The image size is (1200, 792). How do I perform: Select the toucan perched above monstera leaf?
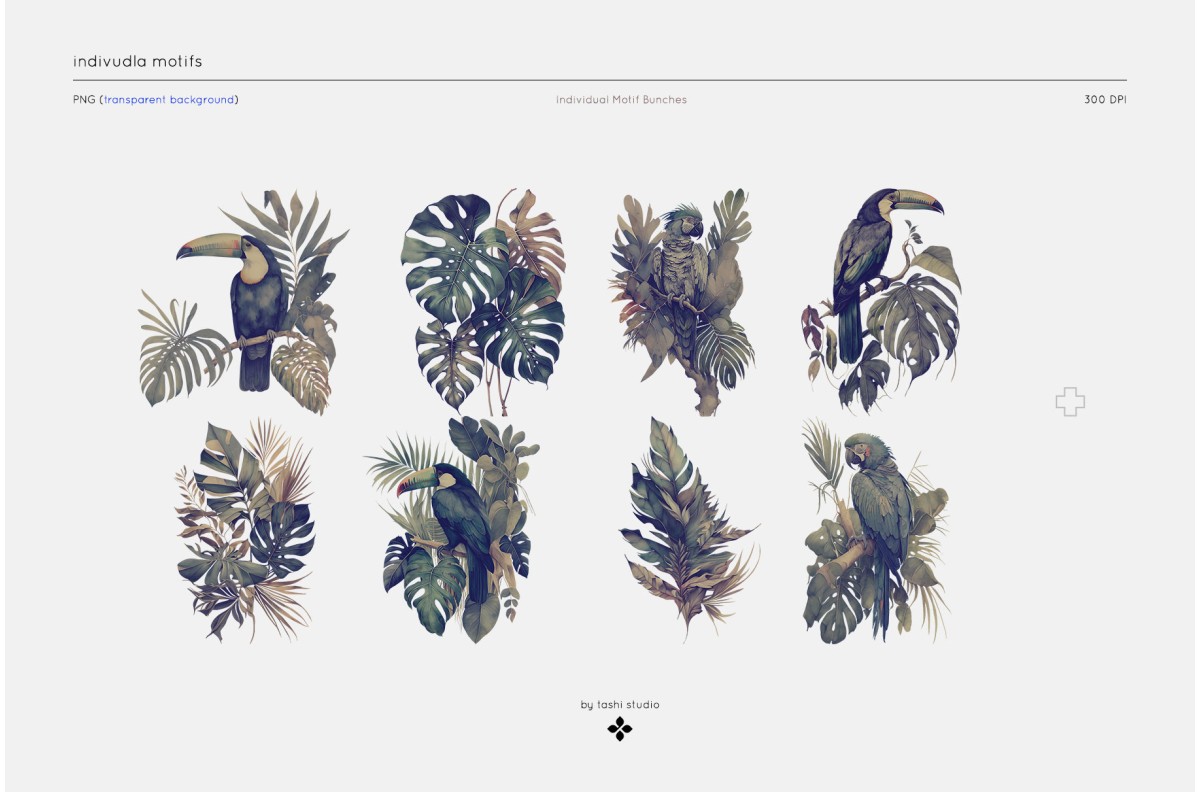click(x=880, y=300)
